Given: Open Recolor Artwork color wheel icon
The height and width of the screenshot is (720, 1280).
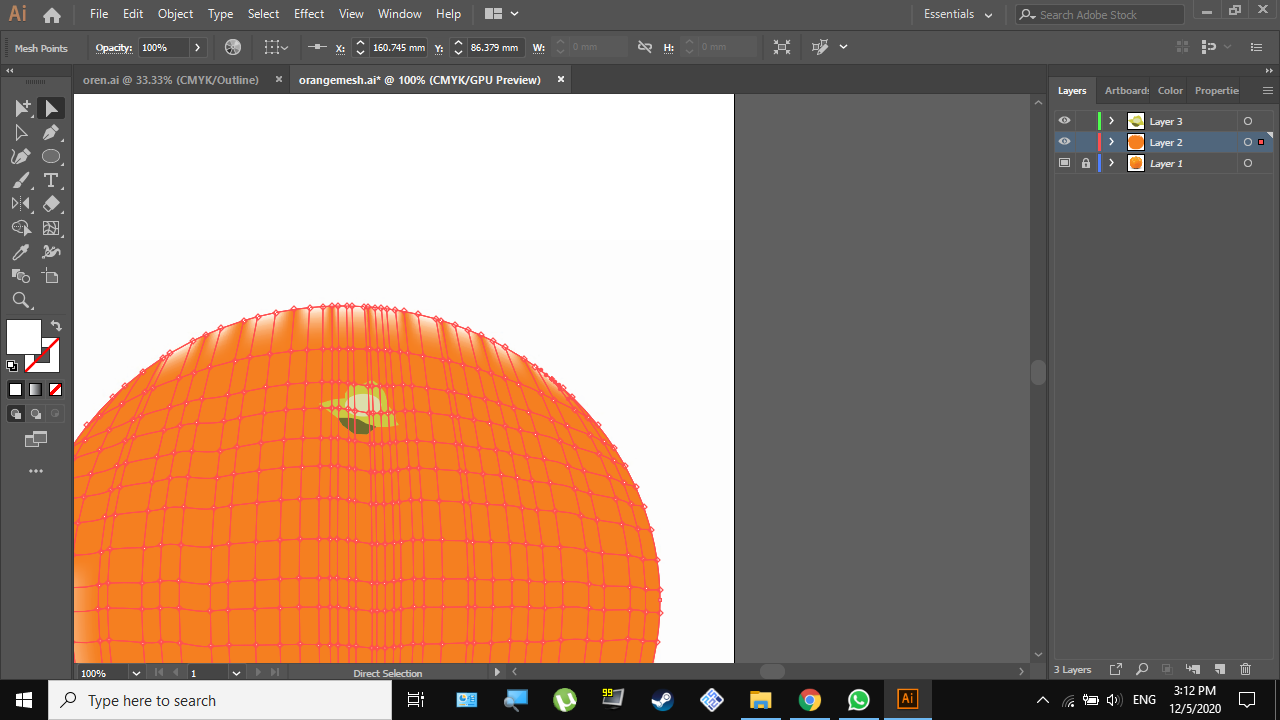Looking at the screenshot, I should [x=233, y=47].
